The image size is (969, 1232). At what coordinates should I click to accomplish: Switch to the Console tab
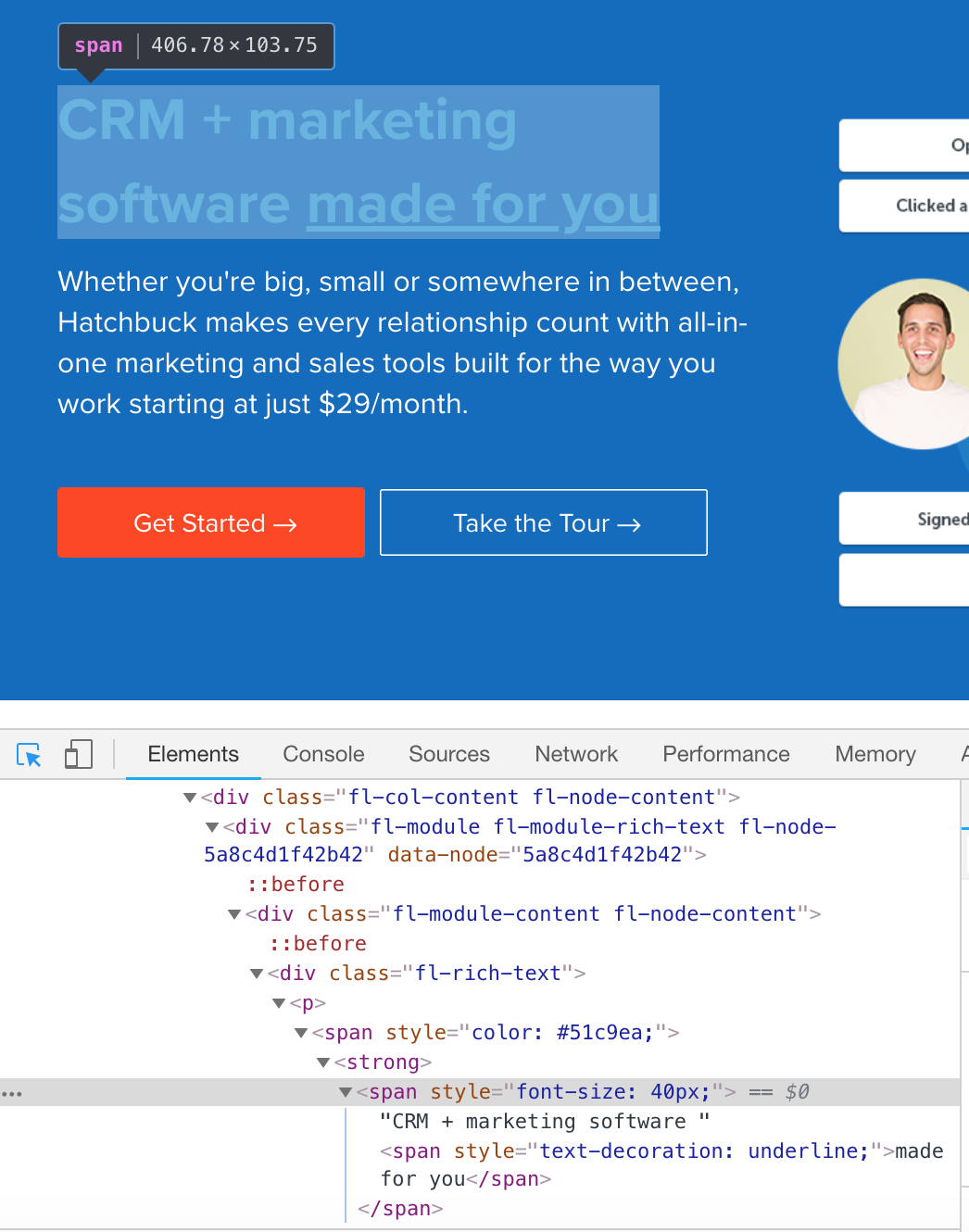(x=323, y=754)
